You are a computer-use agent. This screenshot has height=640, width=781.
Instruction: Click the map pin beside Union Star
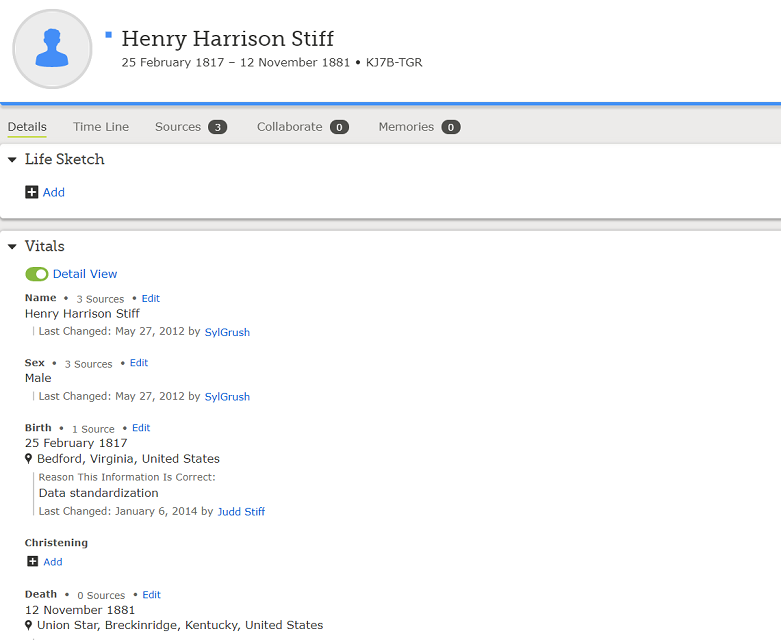click(x=29, y=626)
